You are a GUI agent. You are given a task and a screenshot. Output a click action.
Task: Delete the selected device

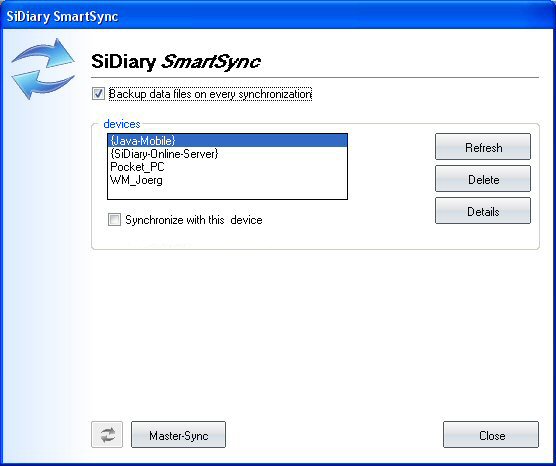(483, 179)
